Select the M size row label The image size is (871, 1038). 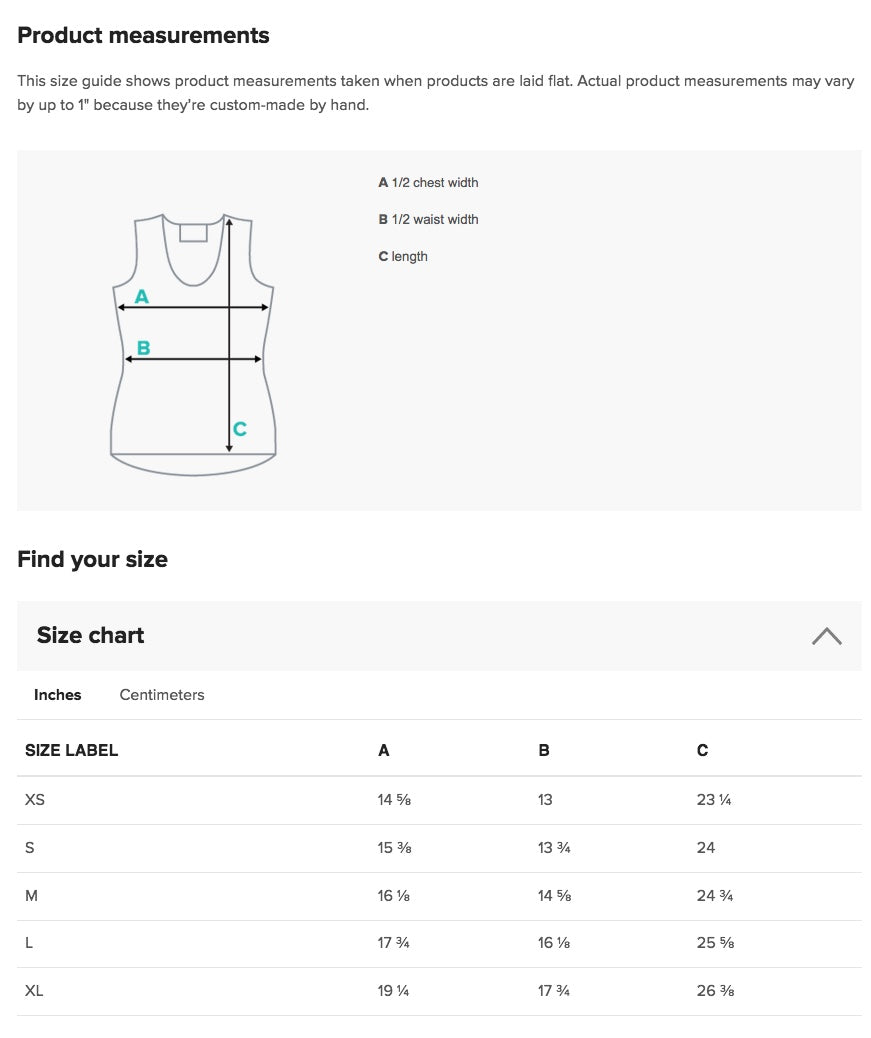32,896
